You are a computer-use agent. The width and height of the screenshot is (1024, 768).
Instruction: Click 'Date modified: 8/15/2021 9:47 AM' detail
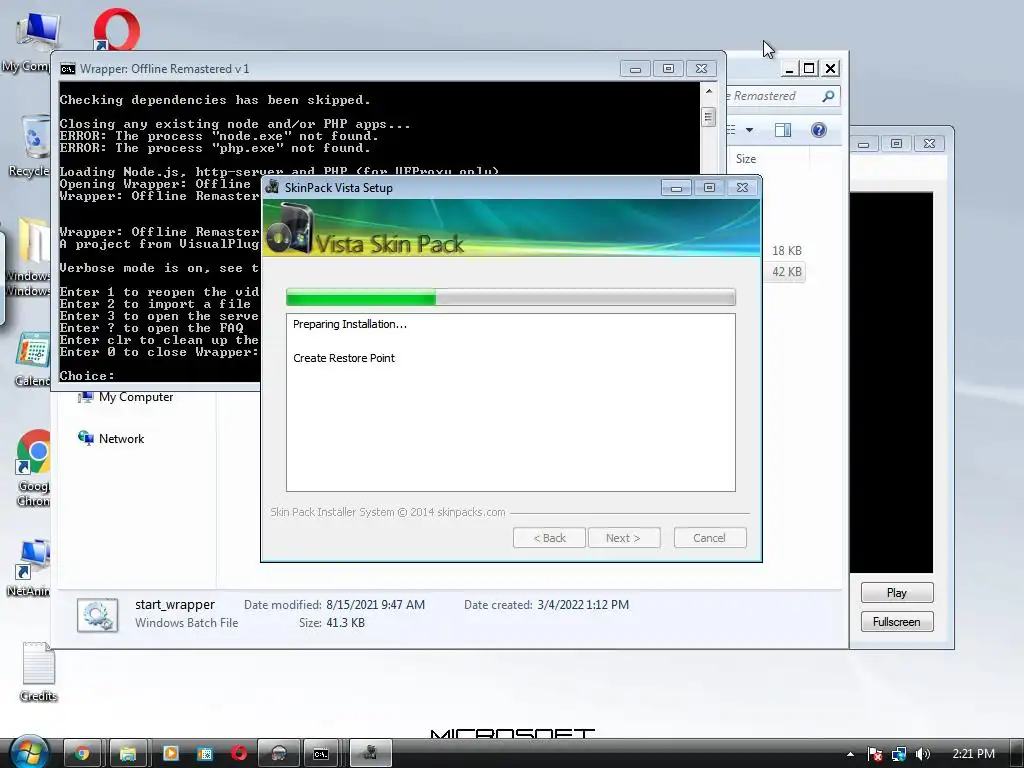pos(334,605)
